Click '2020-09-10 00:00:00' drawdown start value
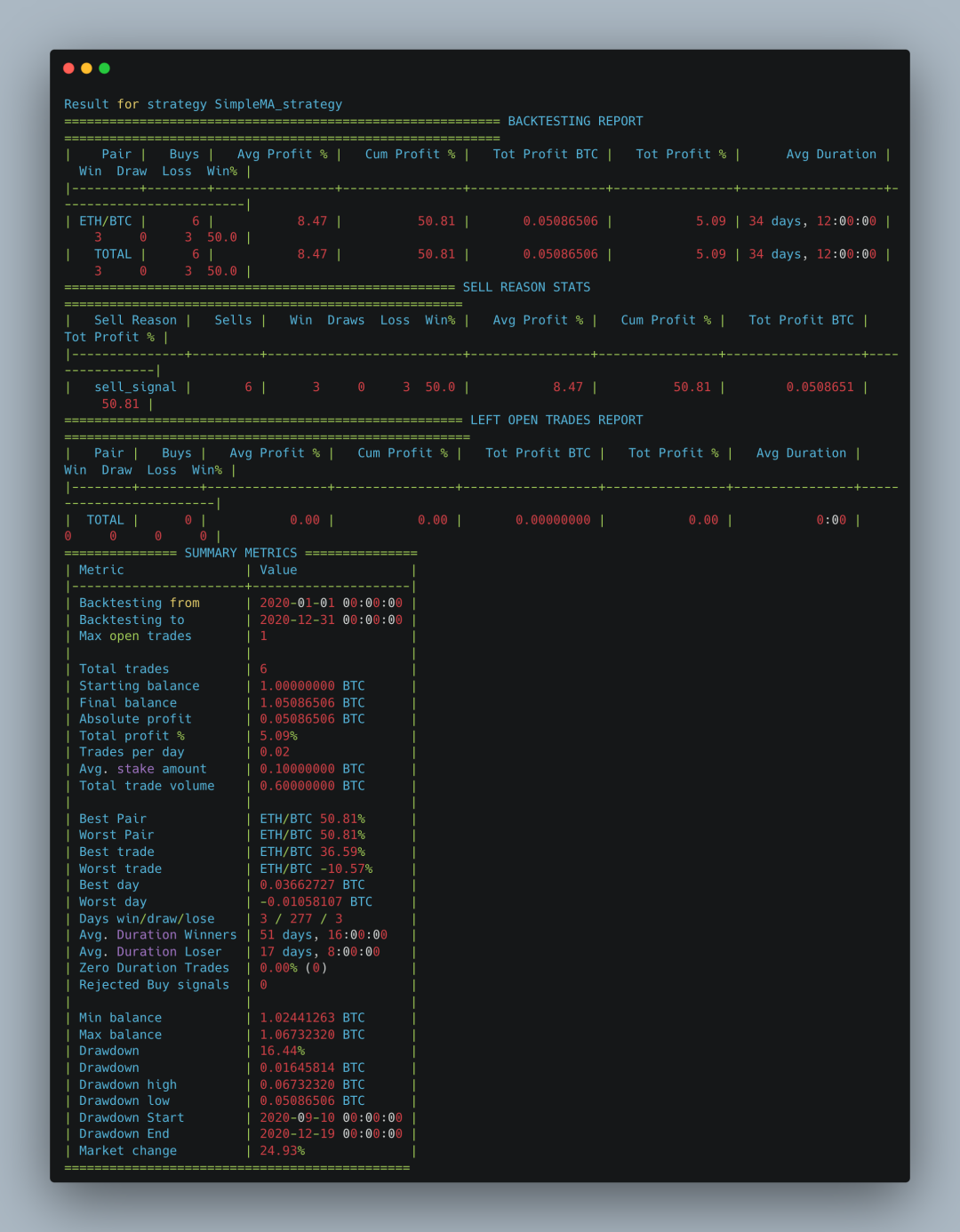Viewport: 960px width, 1232px height. pos(331,1117)
